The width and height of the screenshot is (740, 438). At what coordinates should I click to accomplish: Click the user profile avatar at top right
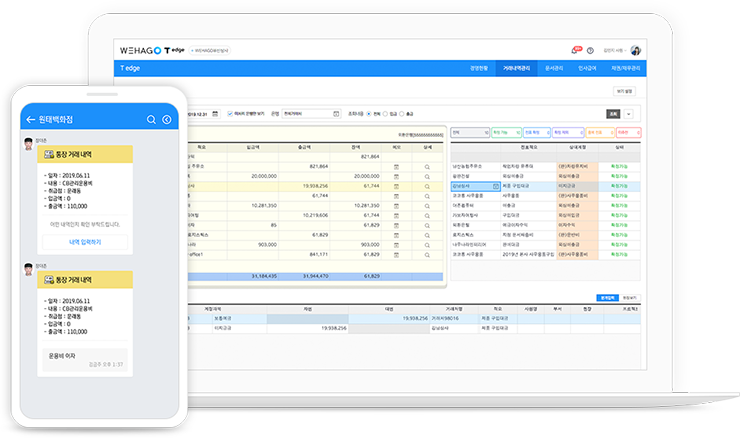(636, 50)
